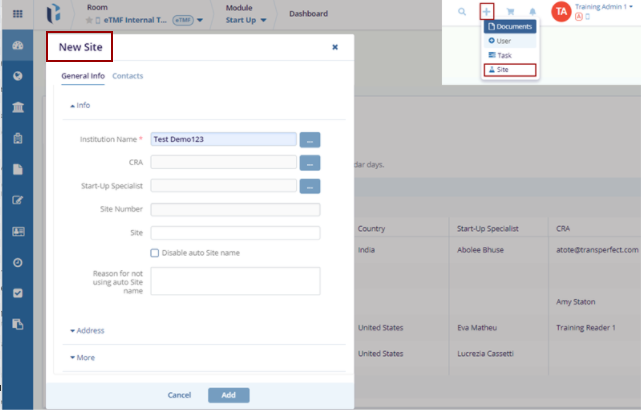Screen dimensions: 641x410
Task: Open the shopping cart icon
Action: [510, 12]
